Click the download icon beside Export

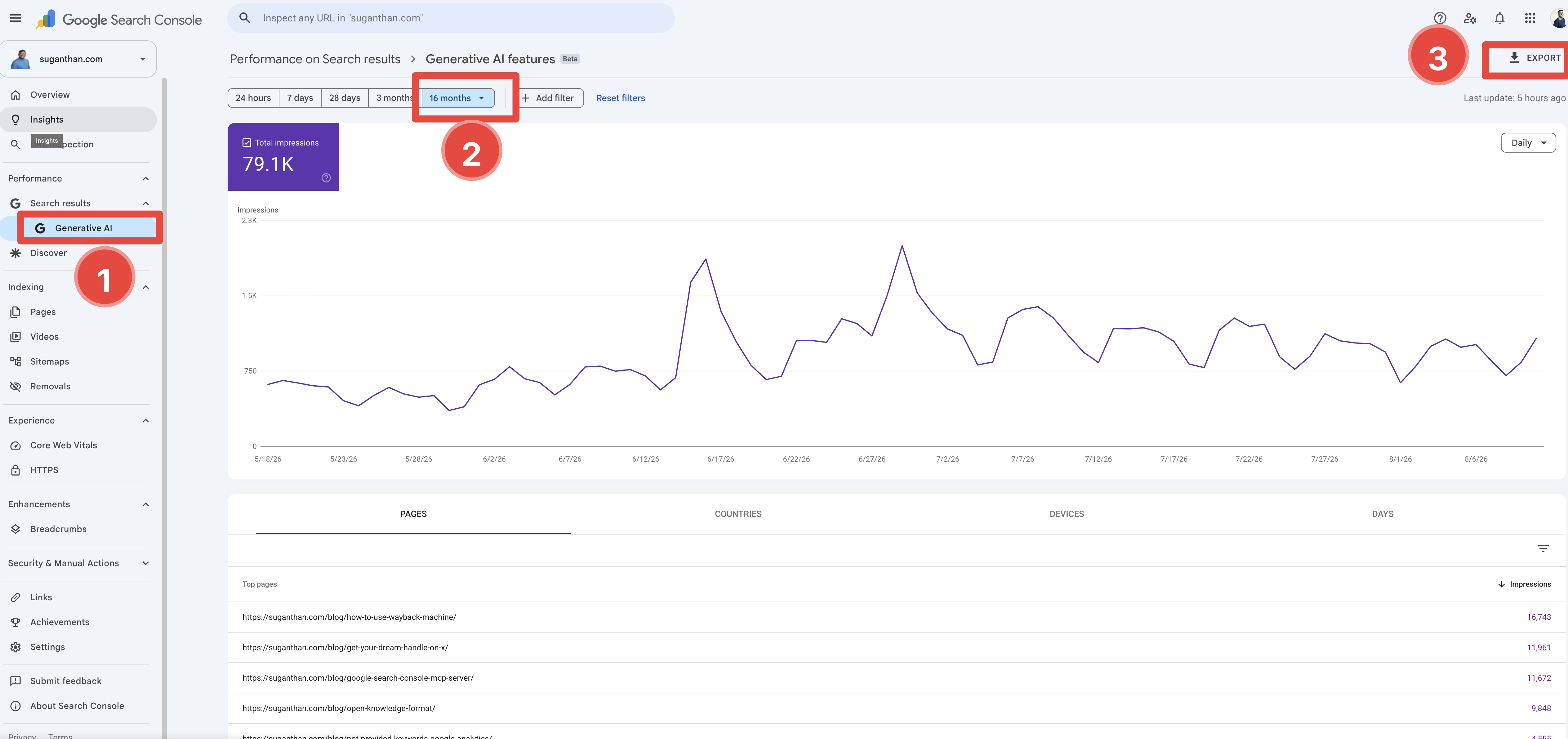[1514, 58]
